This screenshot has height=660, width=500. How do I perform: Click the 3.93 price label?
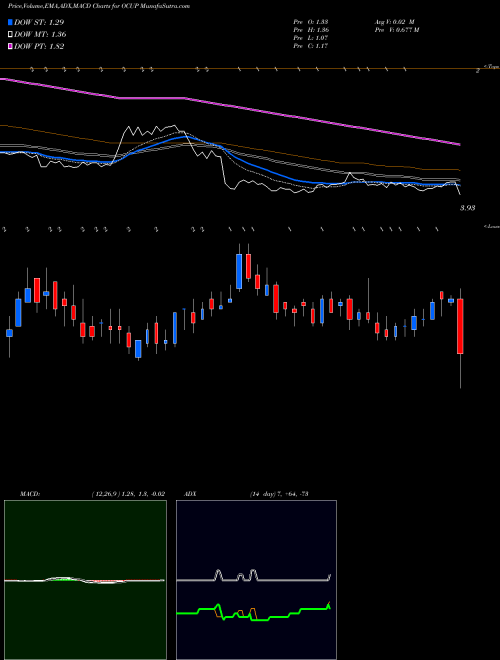click(468, 208)
